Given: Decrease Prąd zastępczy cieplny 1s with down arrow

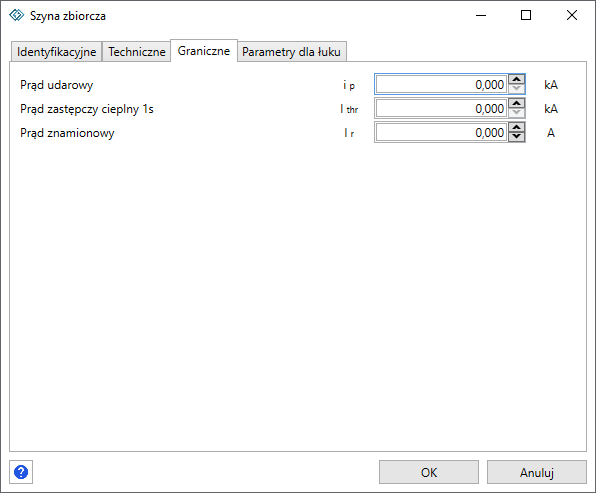Looking at the screenshot, I should (x=516, y=113).
